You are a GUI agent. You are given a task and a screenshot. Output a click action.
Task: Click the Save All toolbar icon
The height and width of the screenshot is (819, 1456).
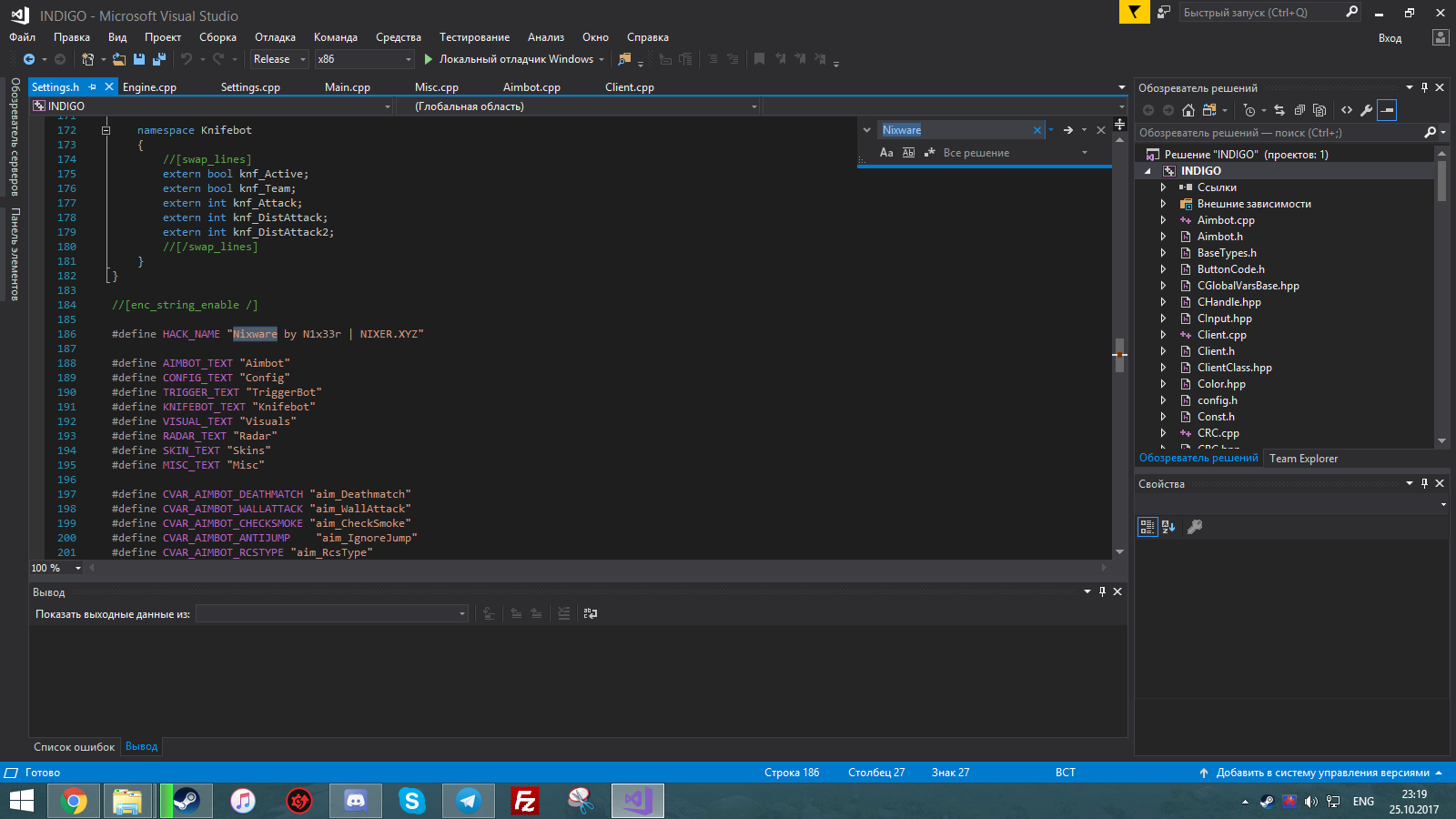coord(158,59)
